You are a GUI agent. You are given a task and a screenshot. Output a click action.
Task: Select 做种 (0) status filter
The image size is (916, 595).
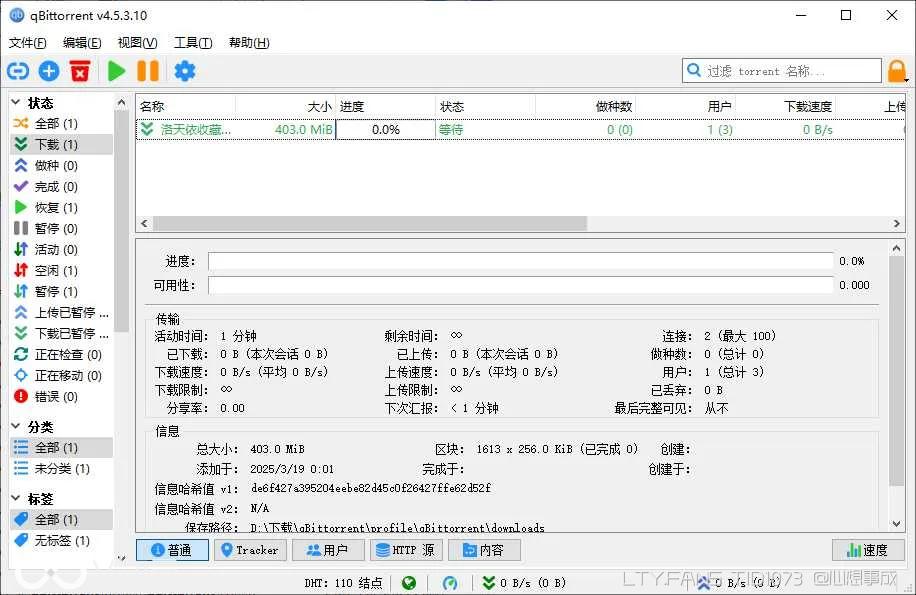pyautogui.click(x=61, y=165)
